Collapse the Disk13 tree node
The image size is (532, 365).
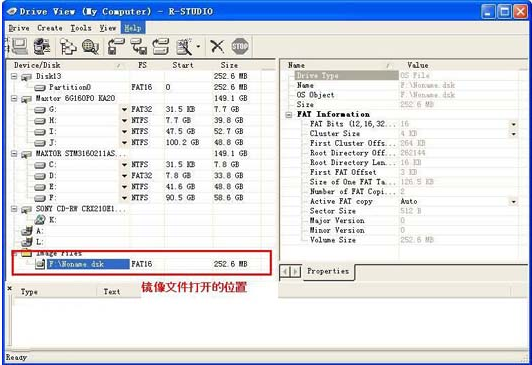tap(14, 76)
